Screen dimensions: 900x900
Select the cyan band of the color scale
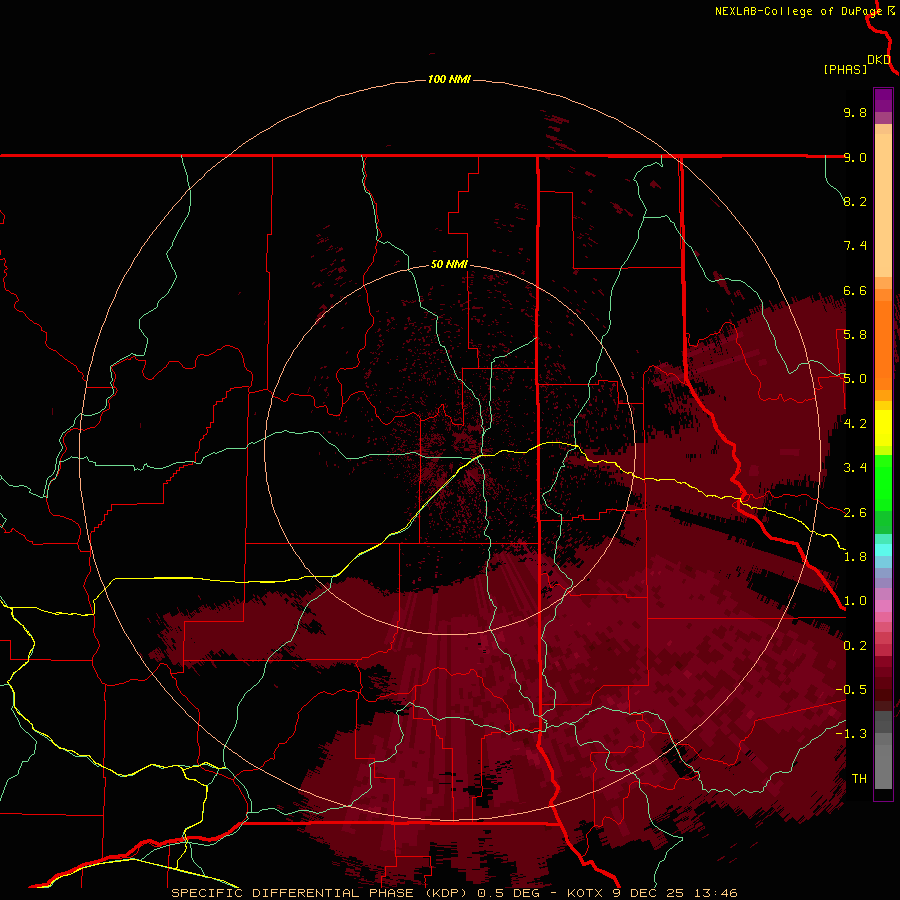tap(883, 550)
